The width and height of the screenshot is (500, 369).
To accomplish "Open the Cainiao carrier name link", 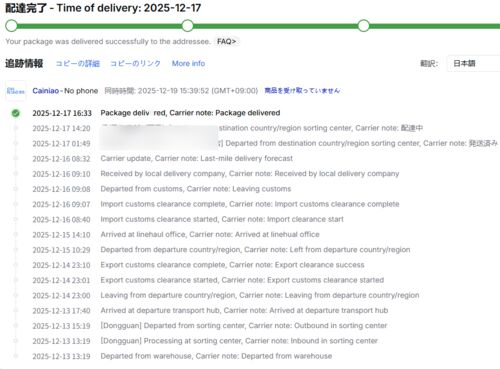I will (45, 91).
